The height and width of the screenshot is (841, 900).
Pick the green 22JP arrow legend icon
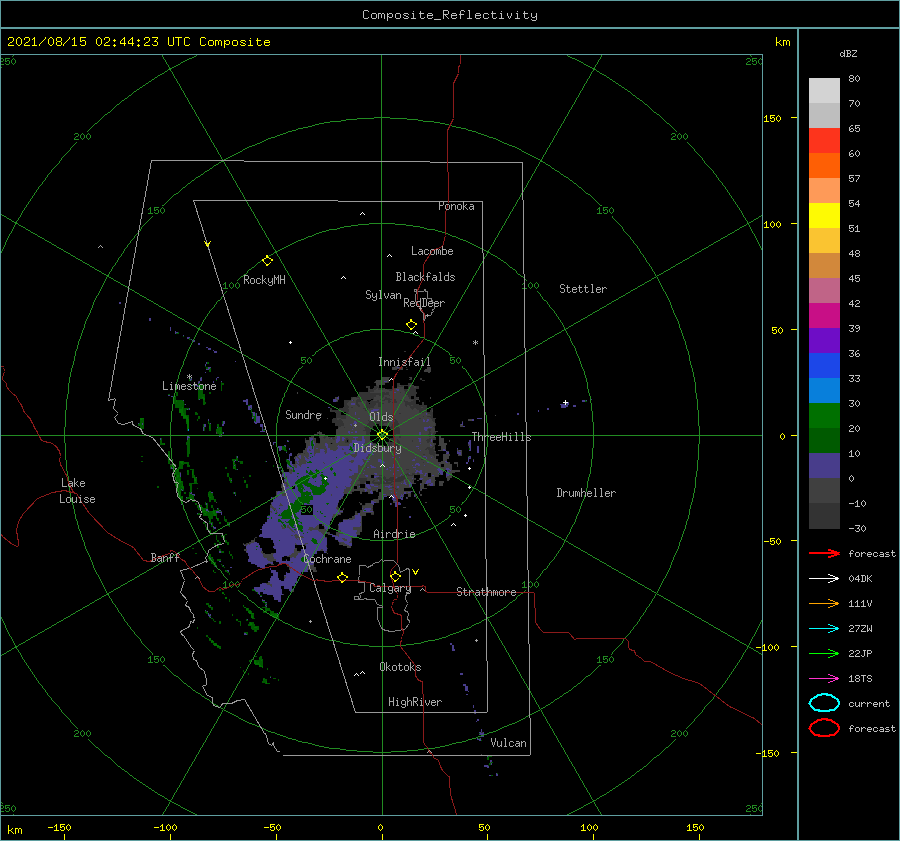[824, 653]
